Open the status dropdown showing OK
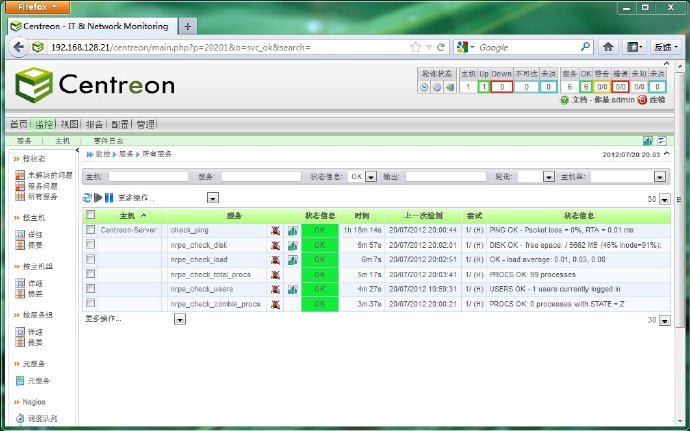Image resolution: width=690 pixels, height=431 pixels. coord(371,177)
